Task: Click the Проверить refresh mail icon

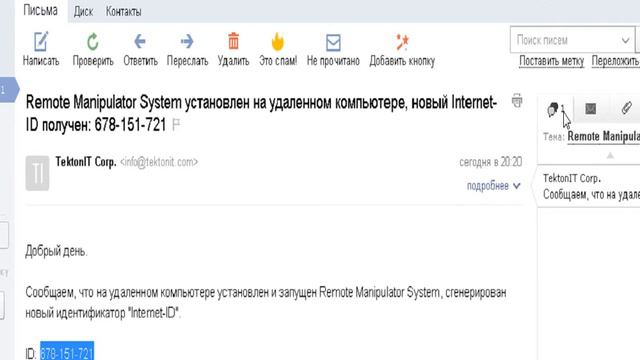Action: 93,42
